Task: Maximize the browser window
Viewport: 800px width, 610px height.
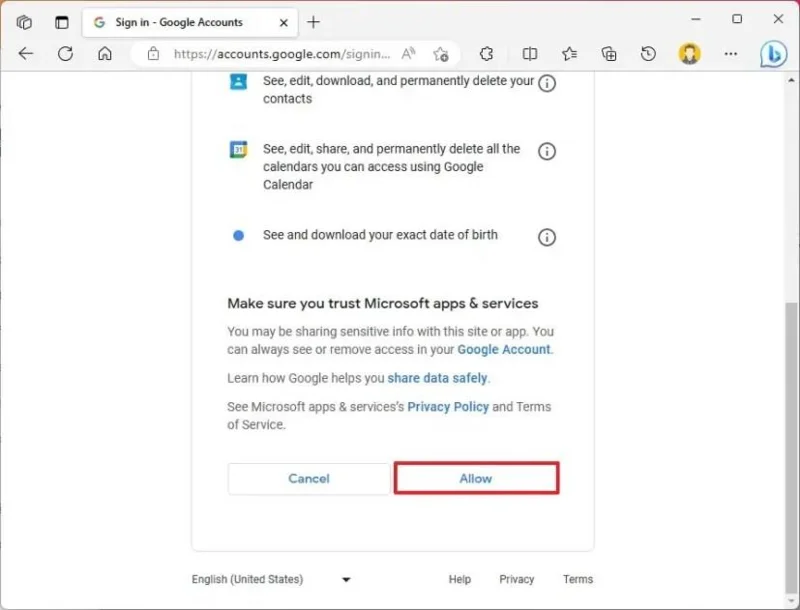Action: point(737,19)
